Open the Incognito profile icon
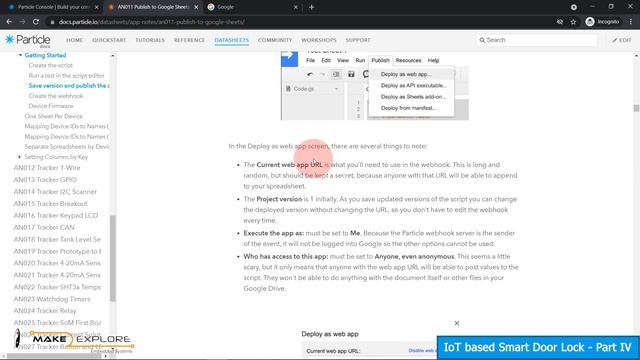This screenshot has width=640, height=360. coord(590,22)
